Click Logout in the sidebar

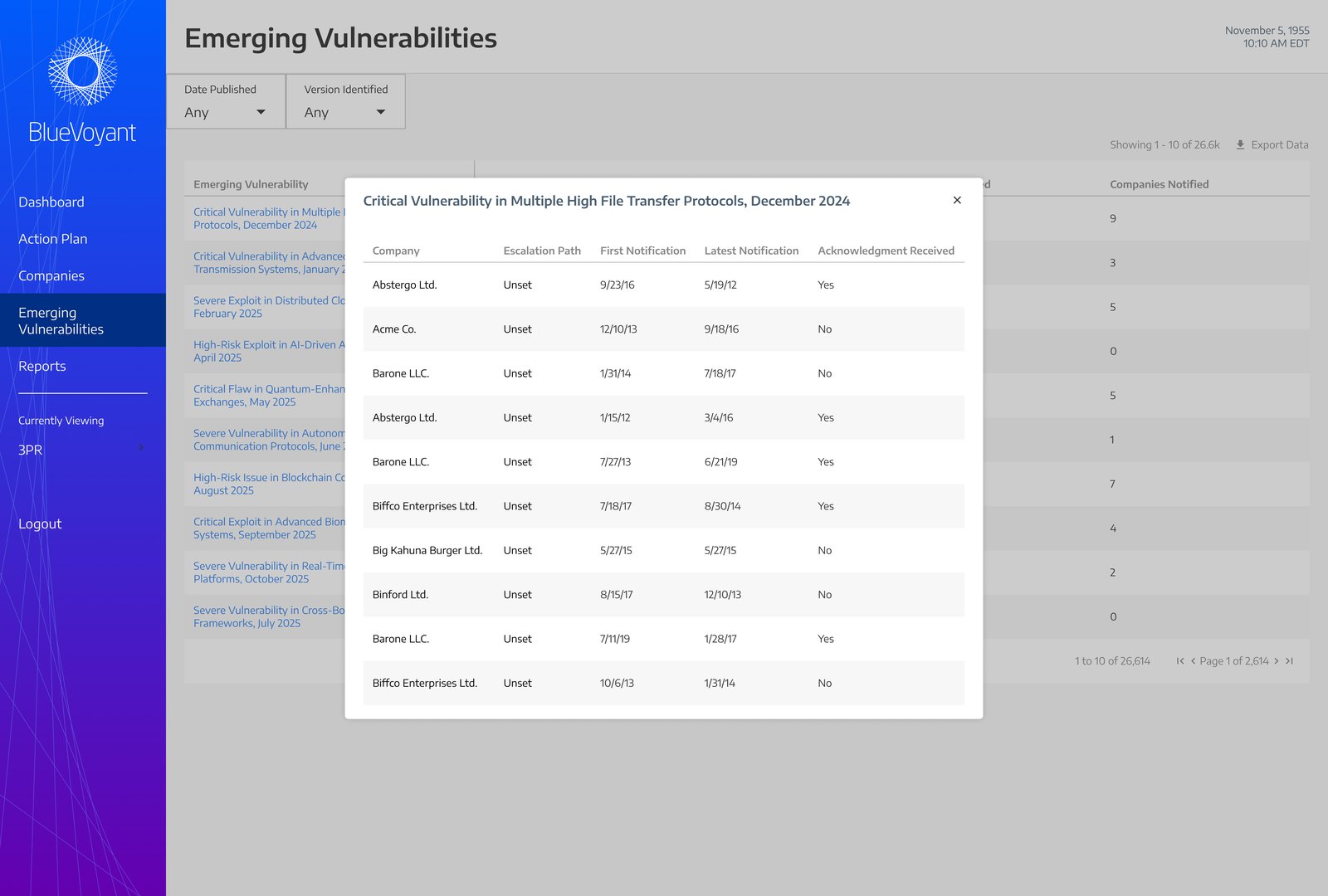[40, 523]
